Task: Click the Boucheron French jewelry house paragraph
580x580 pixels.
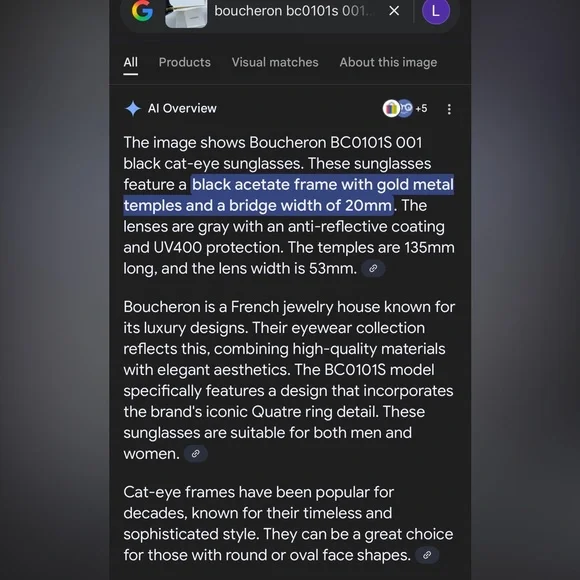Action: point(289,380)
